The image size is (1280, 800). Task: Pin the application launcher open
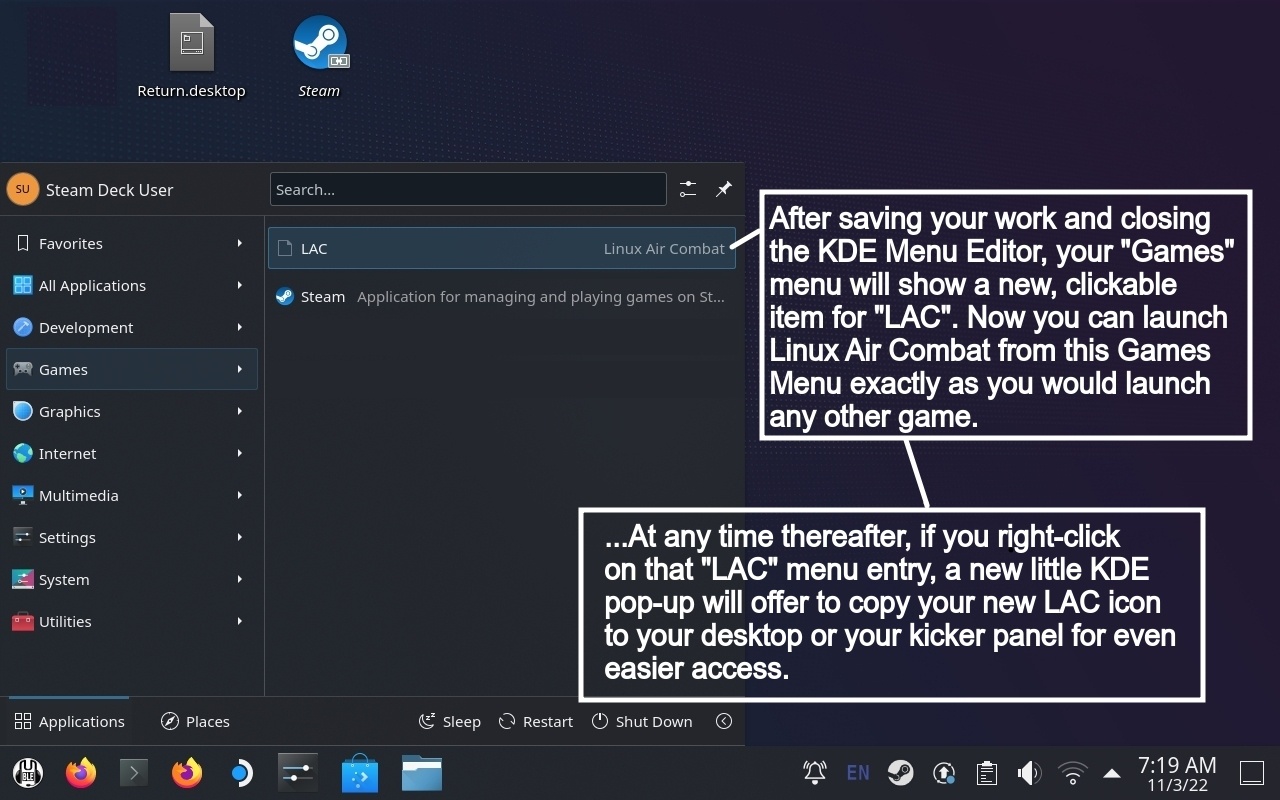[x=724, y=189]
